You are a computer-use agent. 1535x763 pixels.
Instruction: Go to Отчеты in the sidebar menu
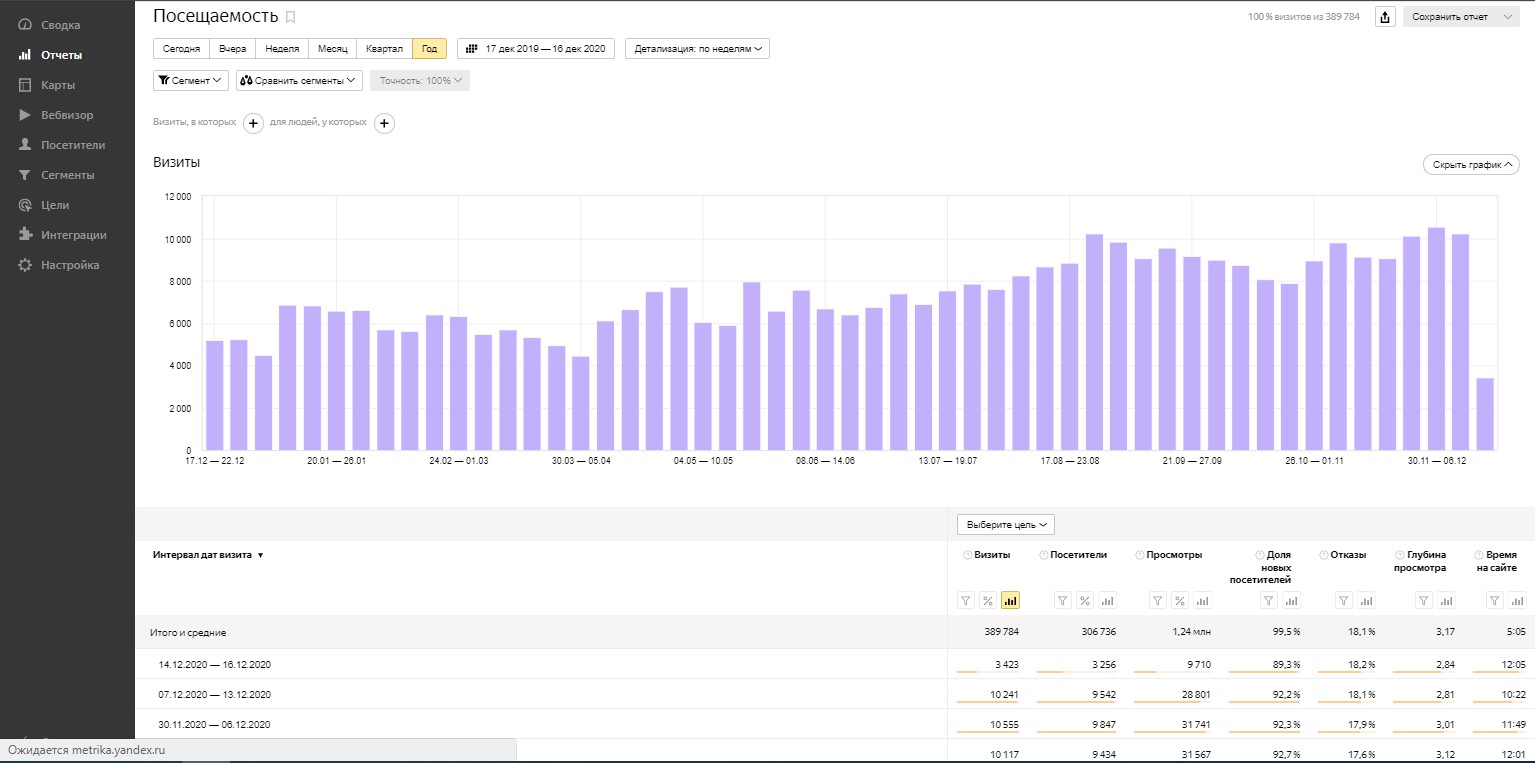(x=61, y=55)
